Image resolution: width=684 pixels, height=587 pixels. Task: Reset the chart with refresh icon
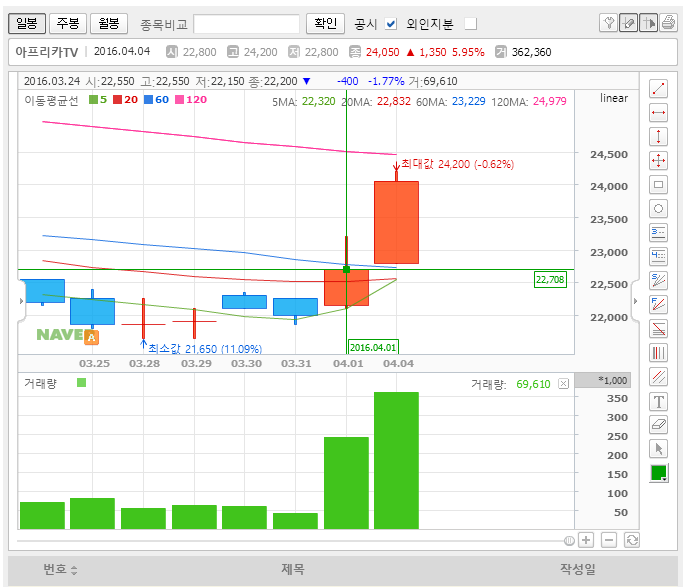632,540
